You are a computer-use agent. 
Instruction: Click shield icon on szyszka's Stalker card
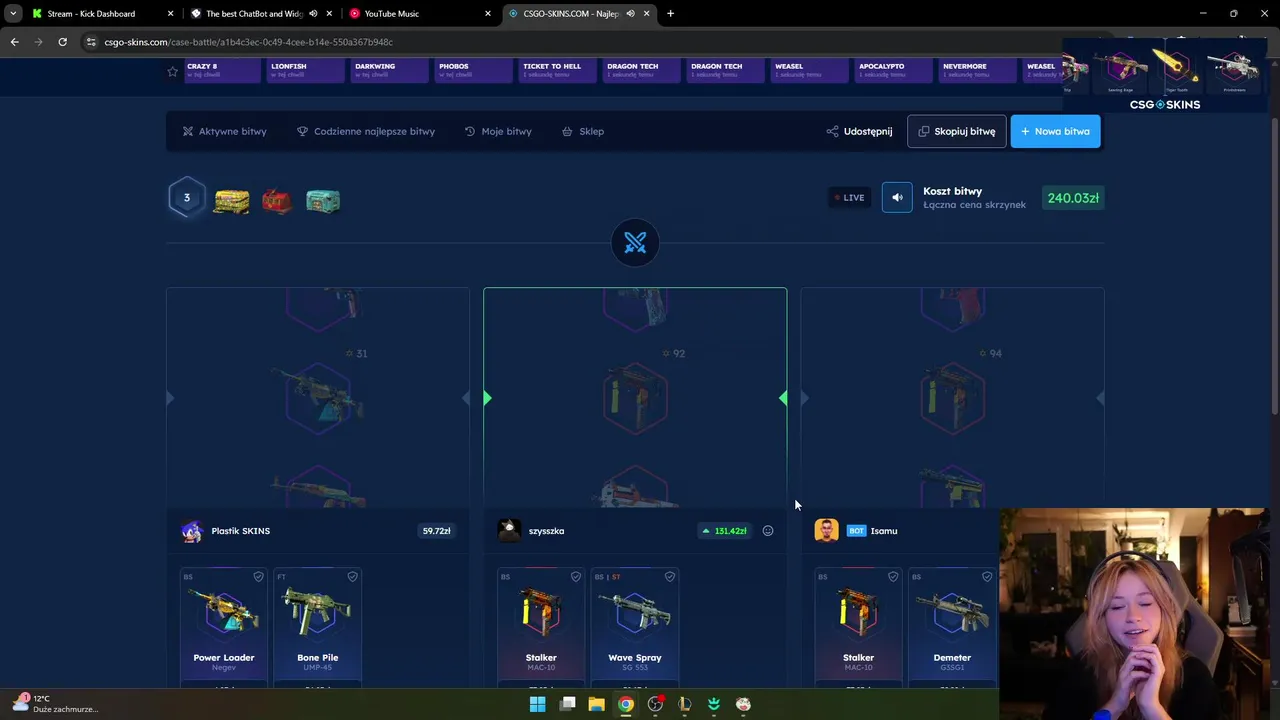click(575, 577)
